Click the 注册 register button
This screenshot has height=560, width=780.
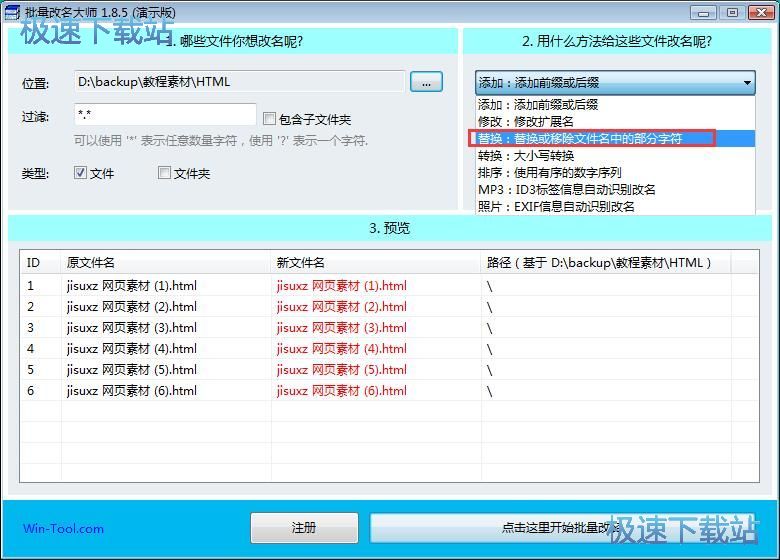[x=304, y=528]
